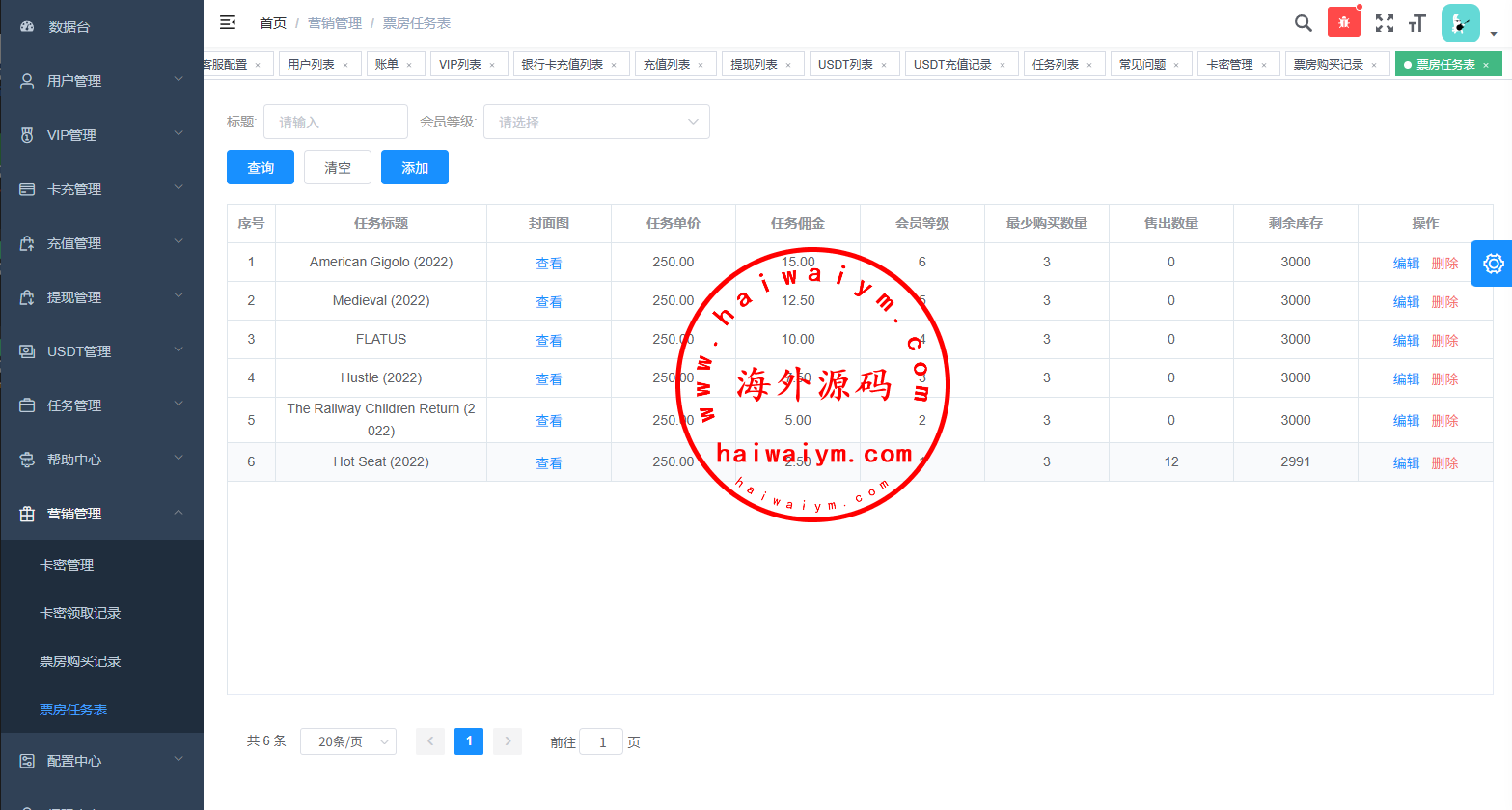The image size is (1512, 810).
Task: Open the 会员等级 dropdown
Action: click(x=596, y=122)
